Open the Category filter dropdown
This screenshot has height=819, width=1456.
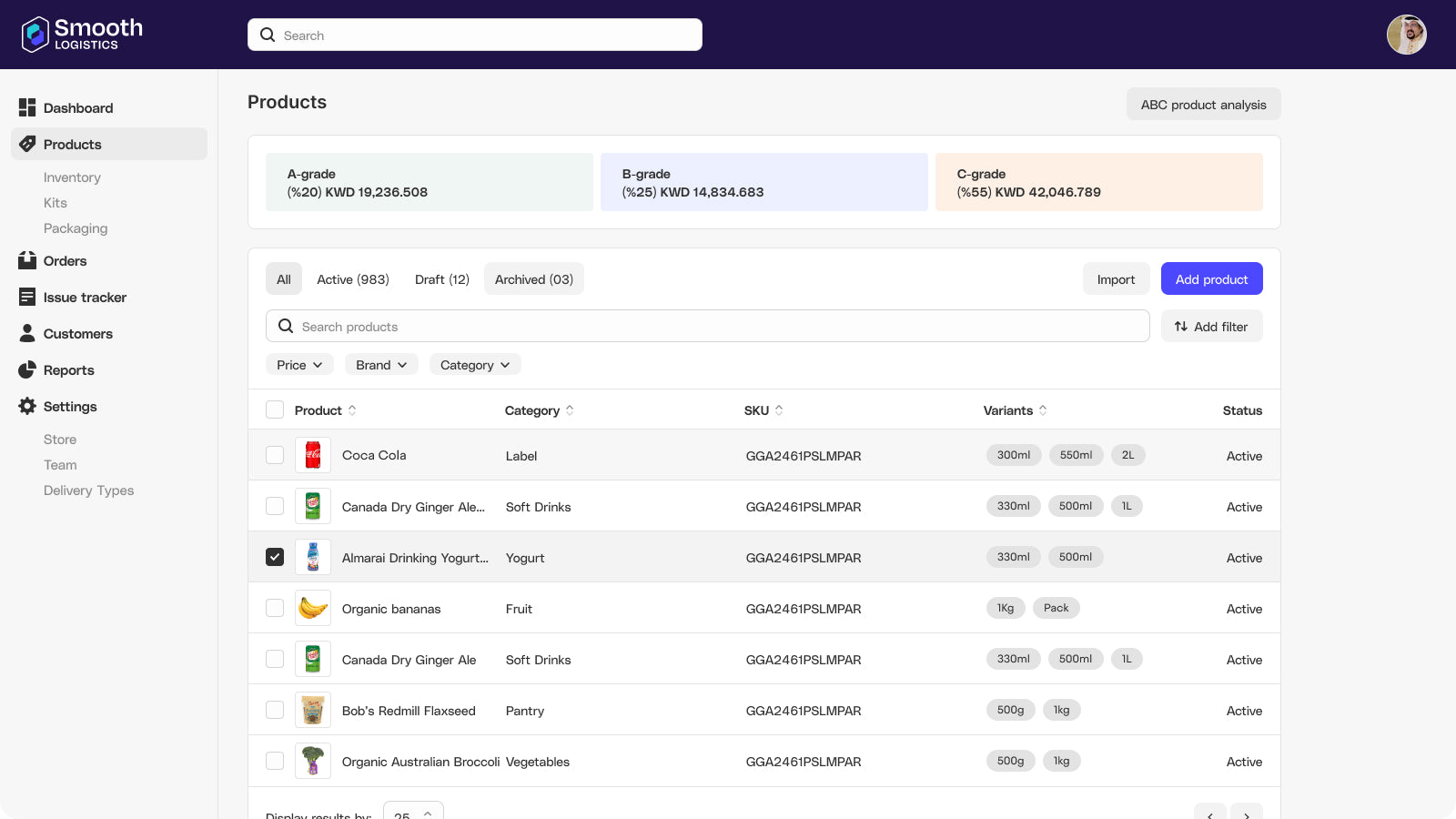pos(474,364)
